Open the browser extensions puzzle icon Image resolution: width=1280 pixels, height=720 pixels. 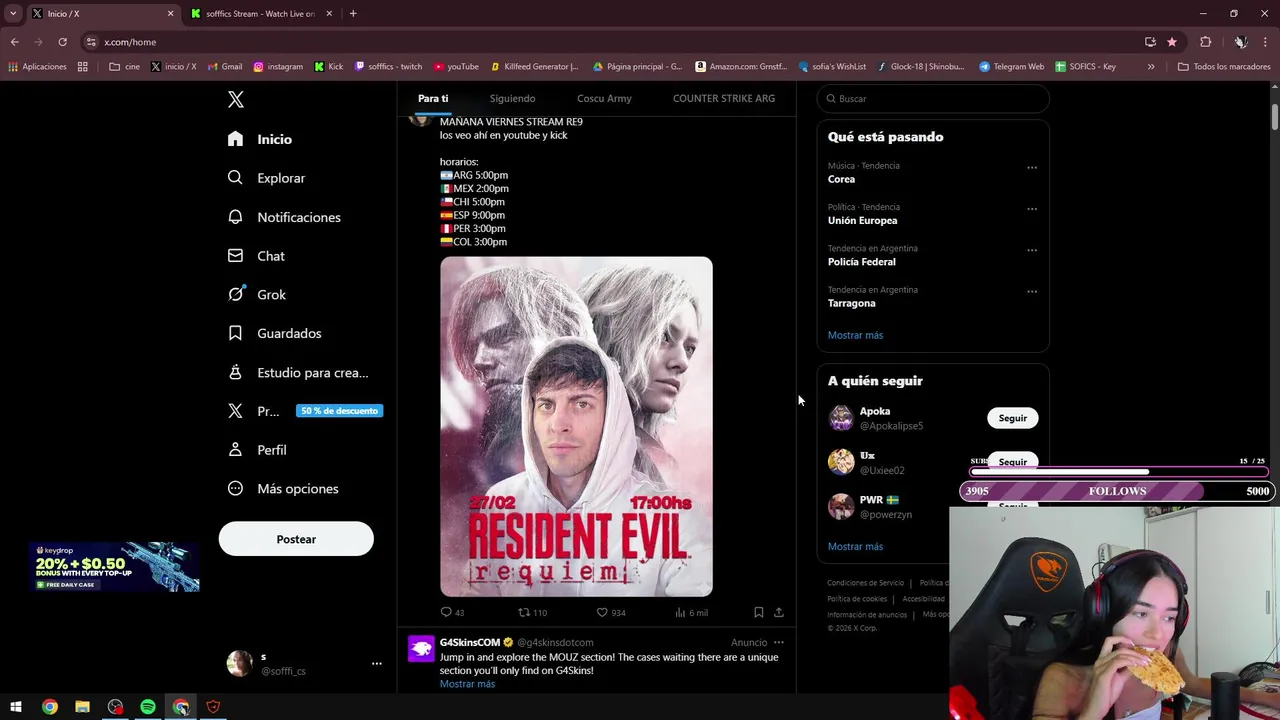pyautogui.click(x=1205, y=42)
